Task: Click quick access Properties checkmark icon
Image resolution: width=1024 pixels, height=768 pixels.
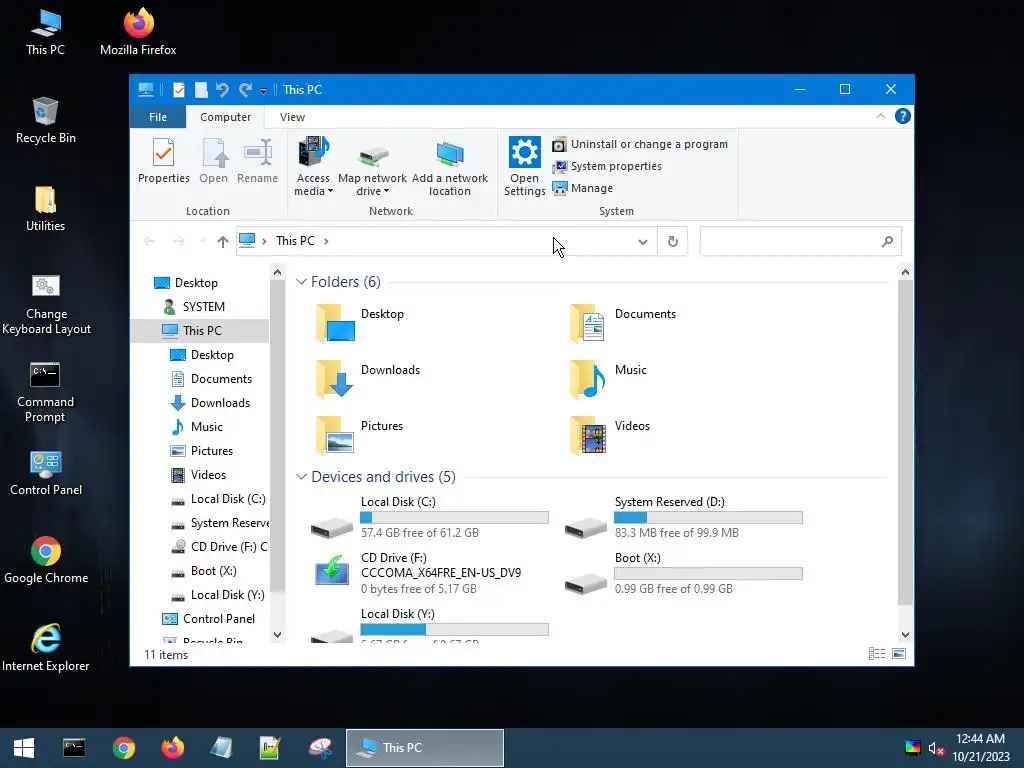Action: (178, 89)
